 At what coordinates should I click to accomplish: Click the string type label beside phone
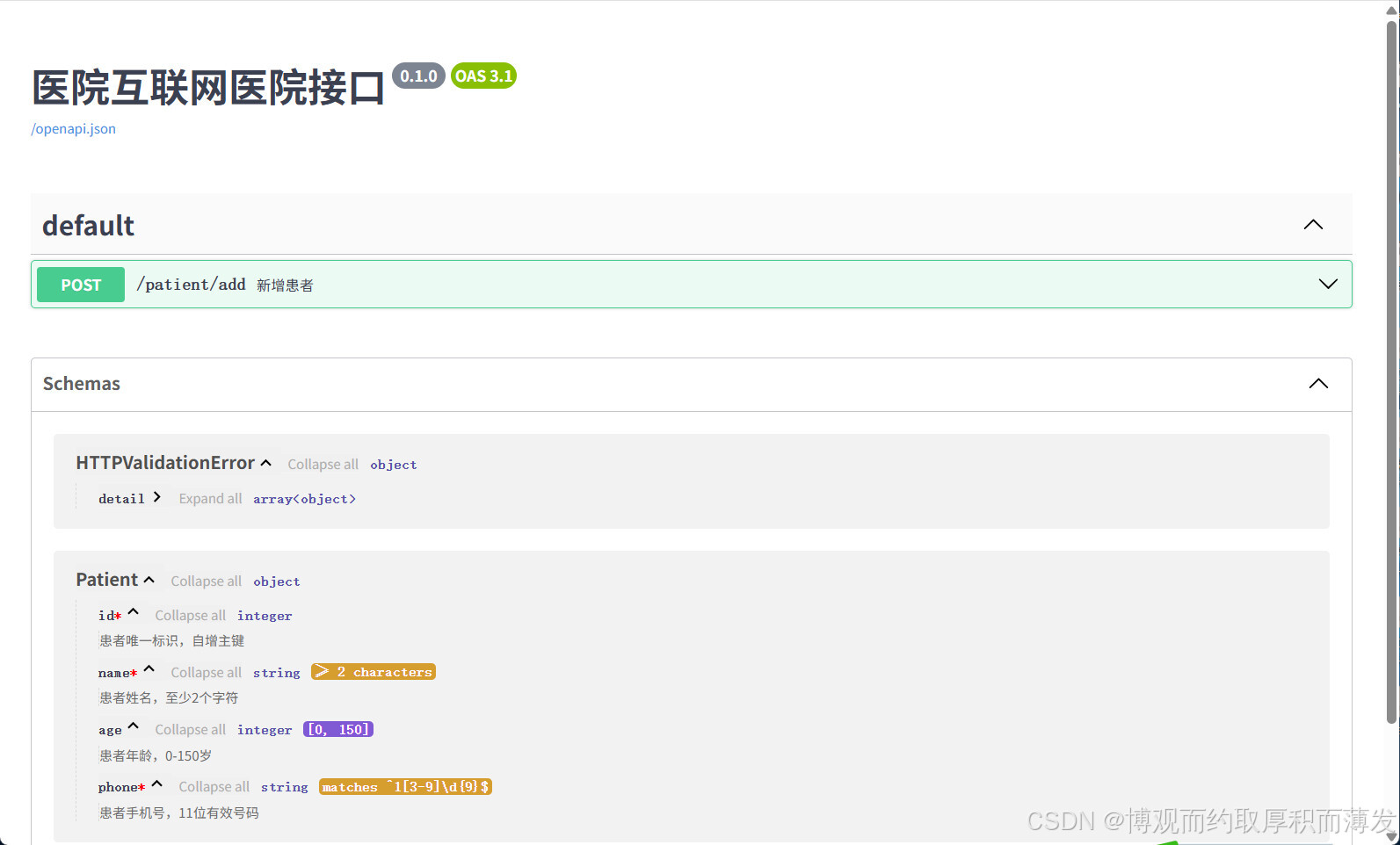coord(285,787)
